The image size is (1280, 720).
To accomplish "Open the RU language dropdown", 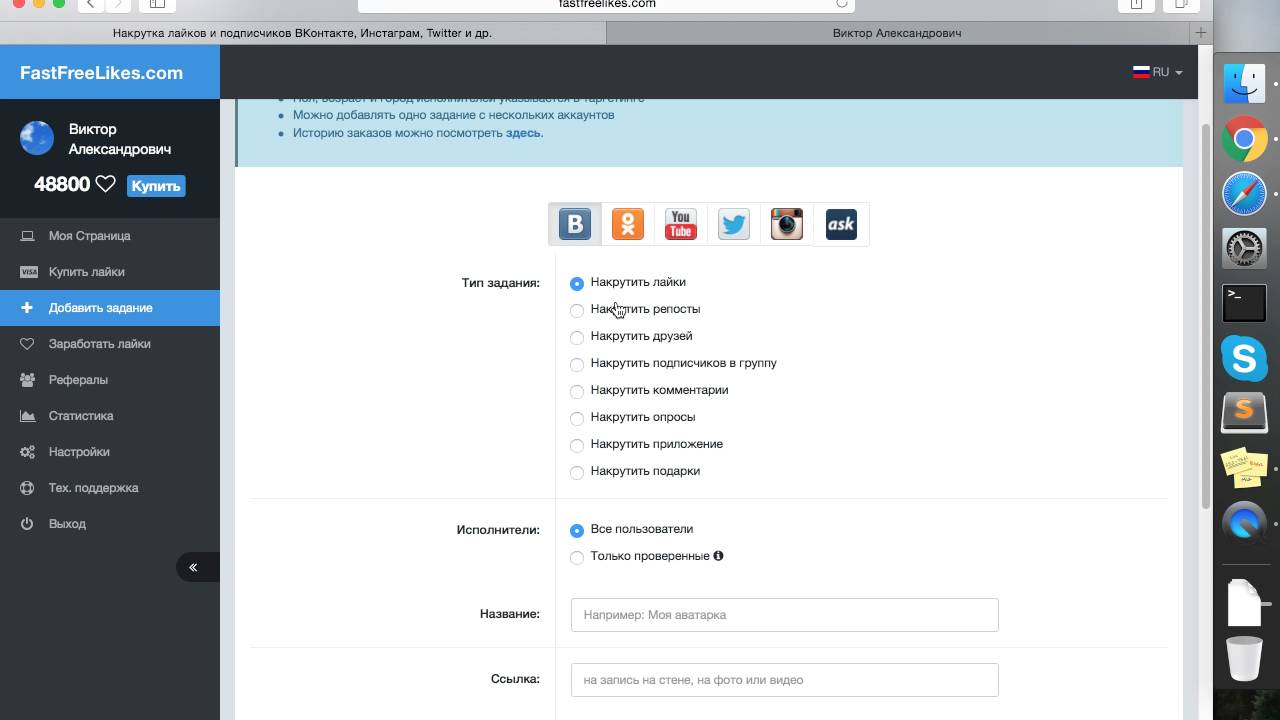I will pos(1157,72).
